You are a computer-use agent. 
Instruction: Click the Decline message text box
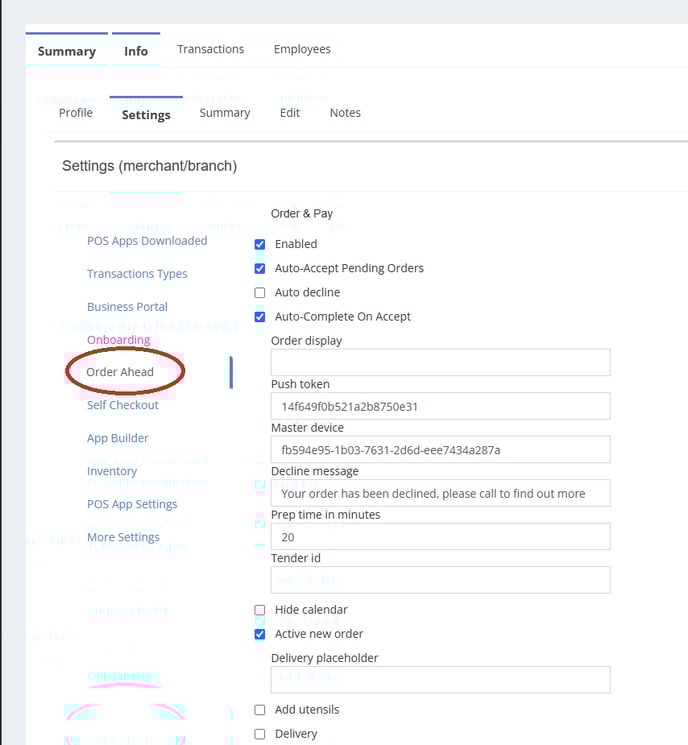pyautogui.click(x=440, y=493)
